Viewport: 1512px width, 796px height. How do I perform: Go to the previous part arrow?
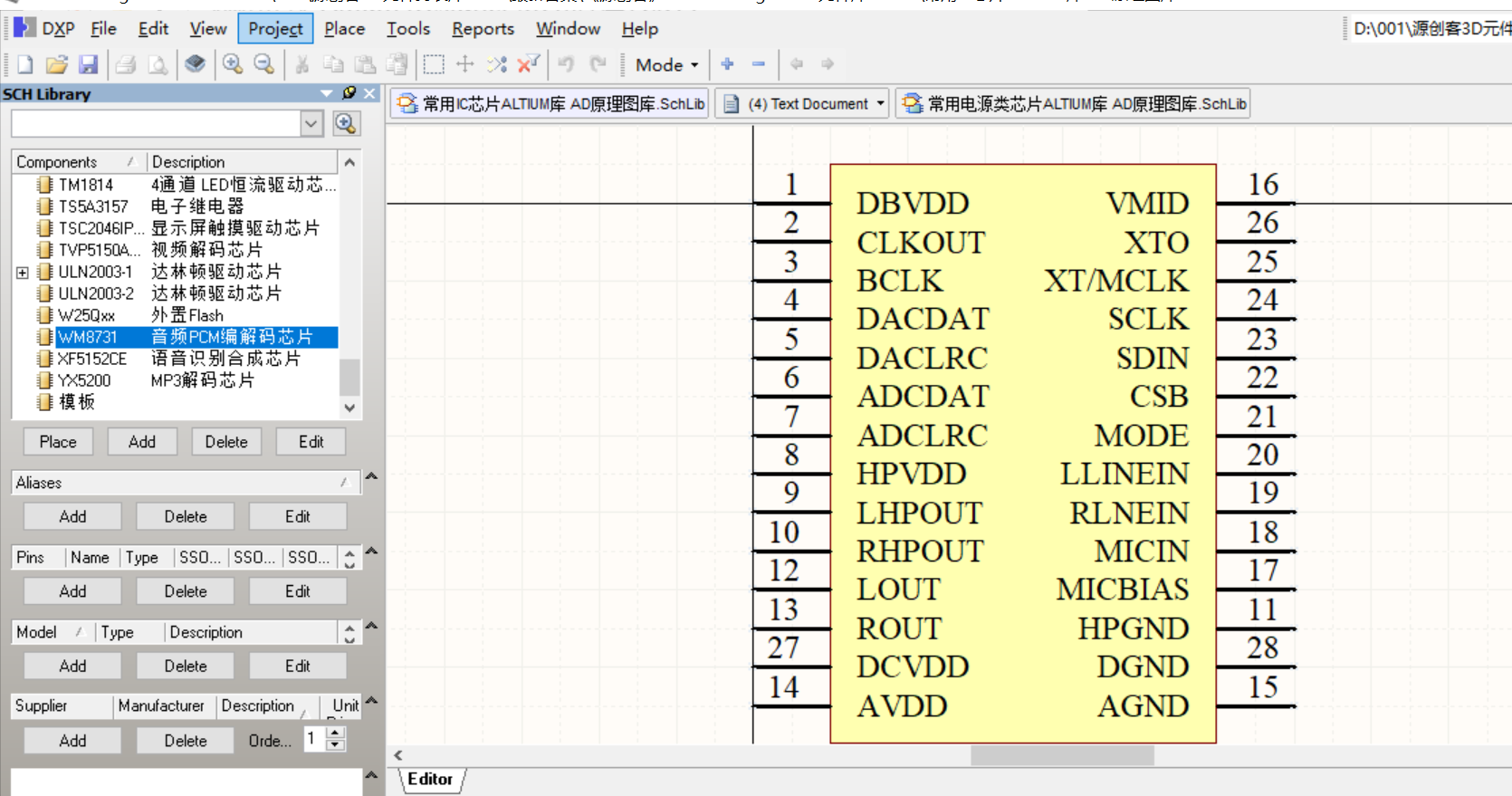[x=797, y=64]
